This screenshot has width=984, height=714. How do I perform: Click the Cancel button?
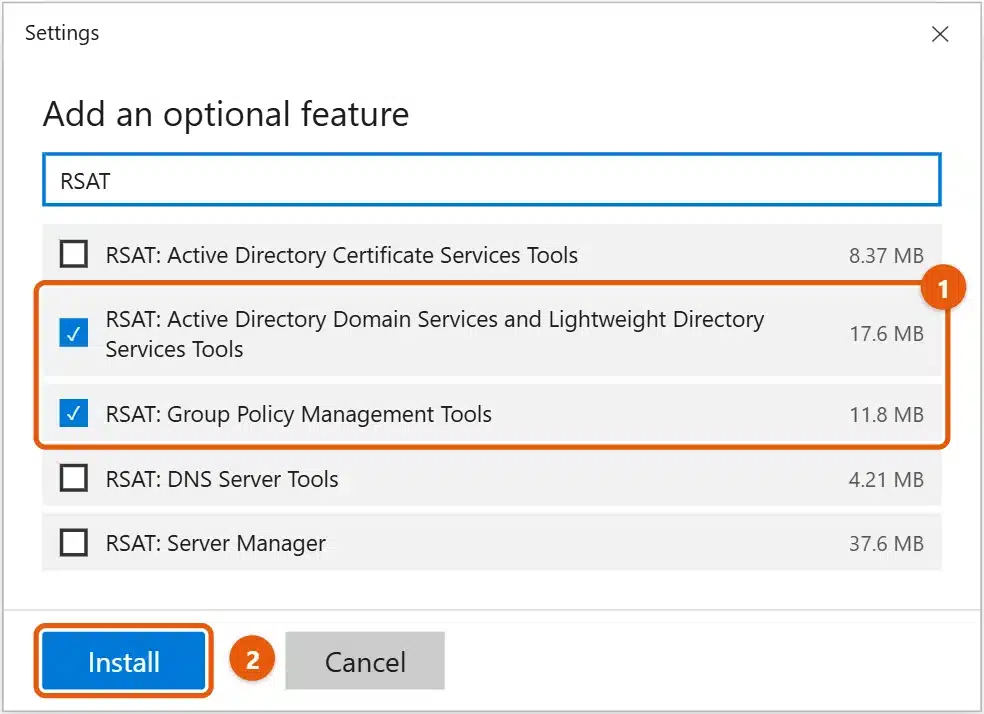pyautogui.click(x=365, y=661)
